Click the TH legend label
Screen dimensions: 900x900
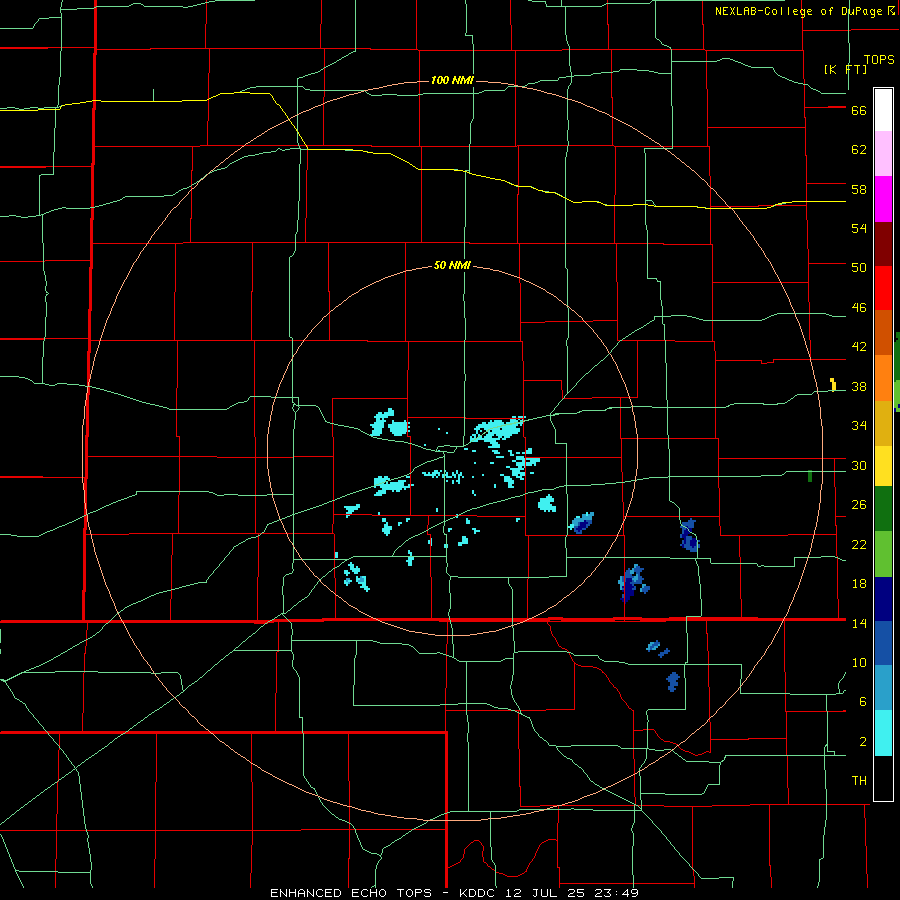click(859, 781)
